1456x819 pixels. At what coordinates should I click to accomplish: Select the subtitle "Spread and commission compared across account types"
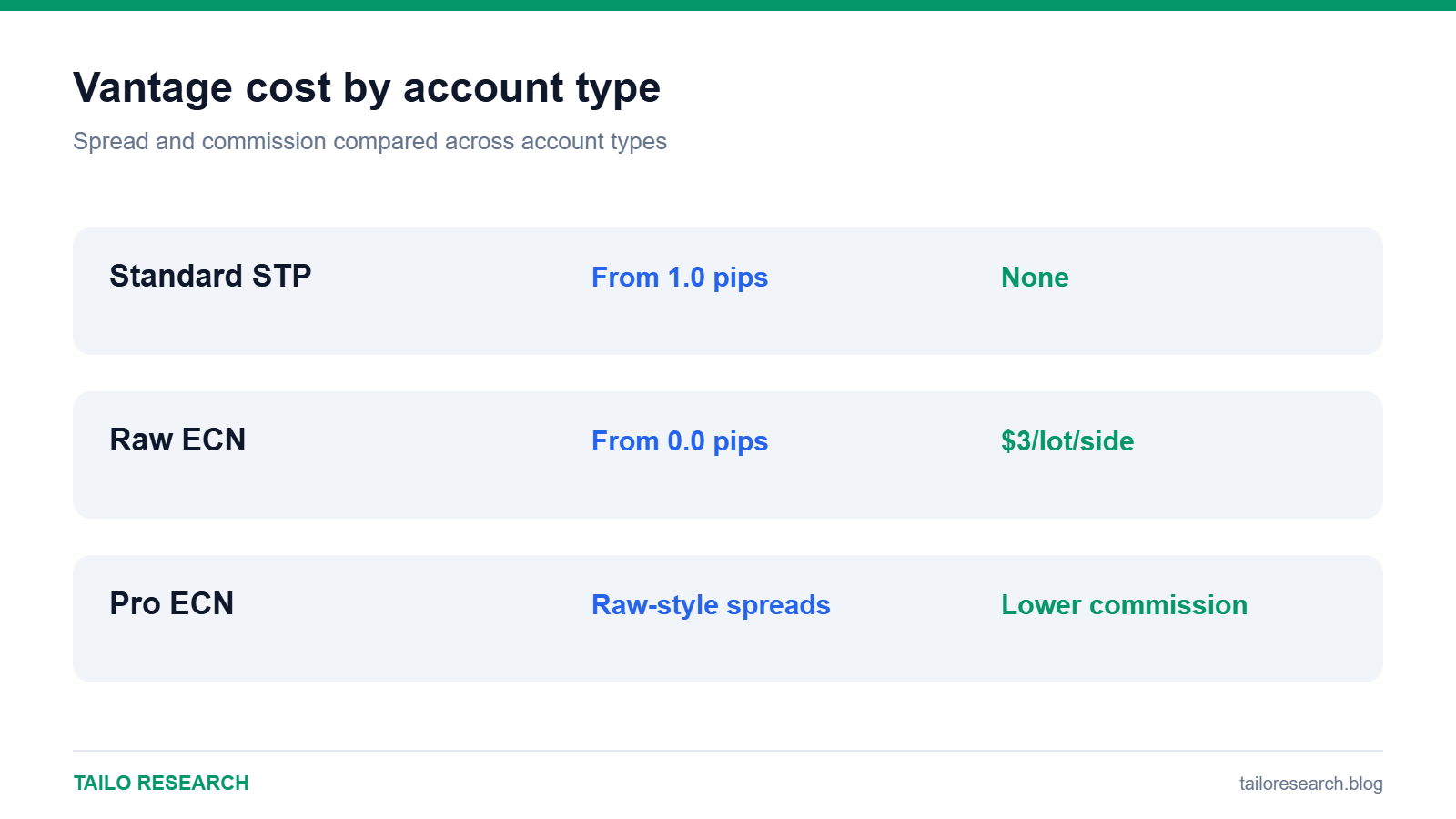(369, 142)
